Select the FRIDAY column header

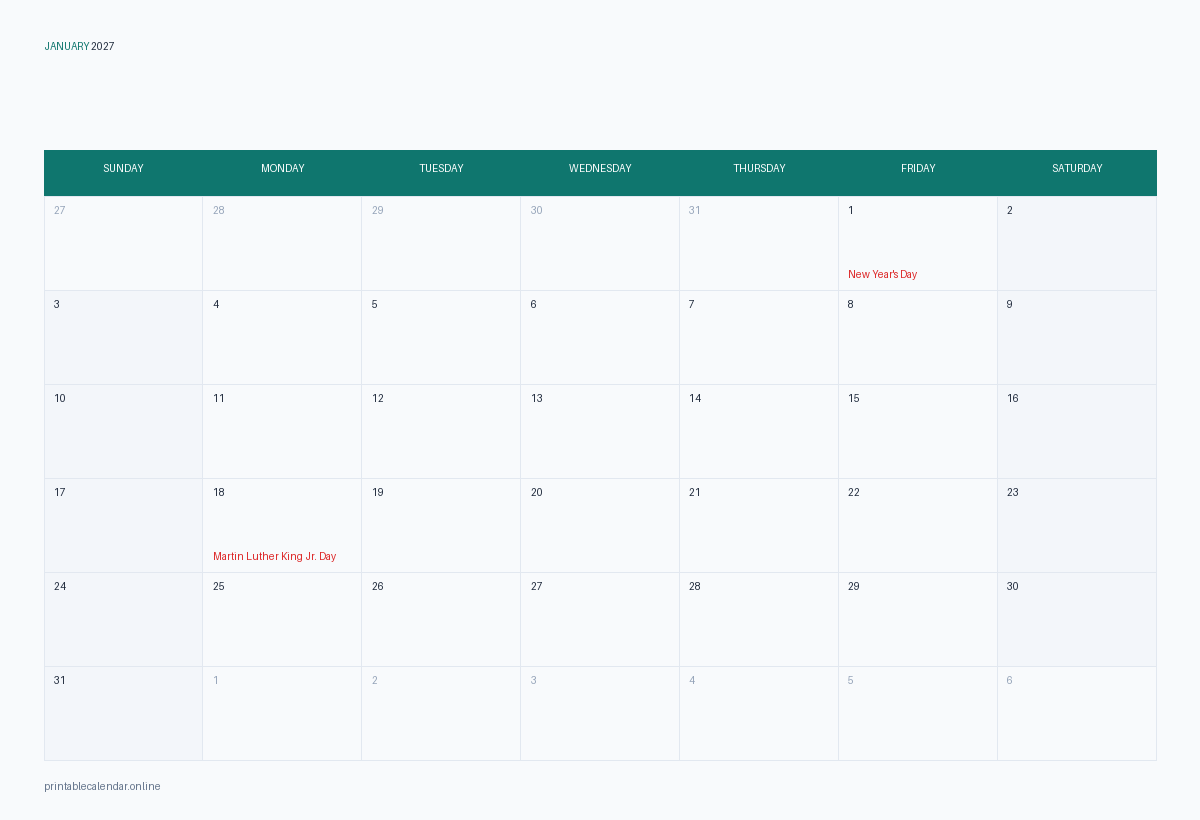918,169
